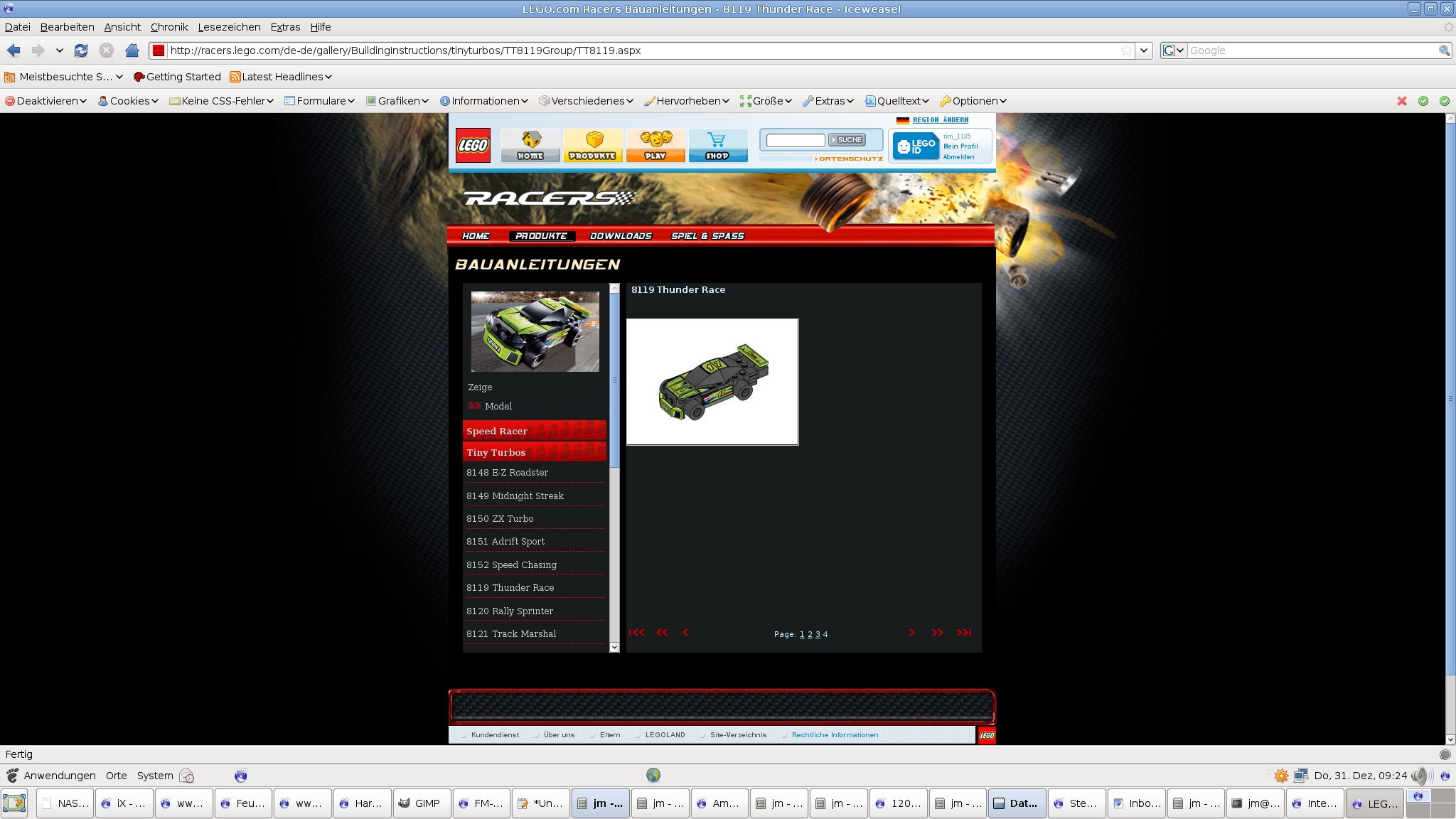Image resolution: width=1456 pixels, height=819 pixels.
Task: Open the Chronik menu
Action: (169, 27)
